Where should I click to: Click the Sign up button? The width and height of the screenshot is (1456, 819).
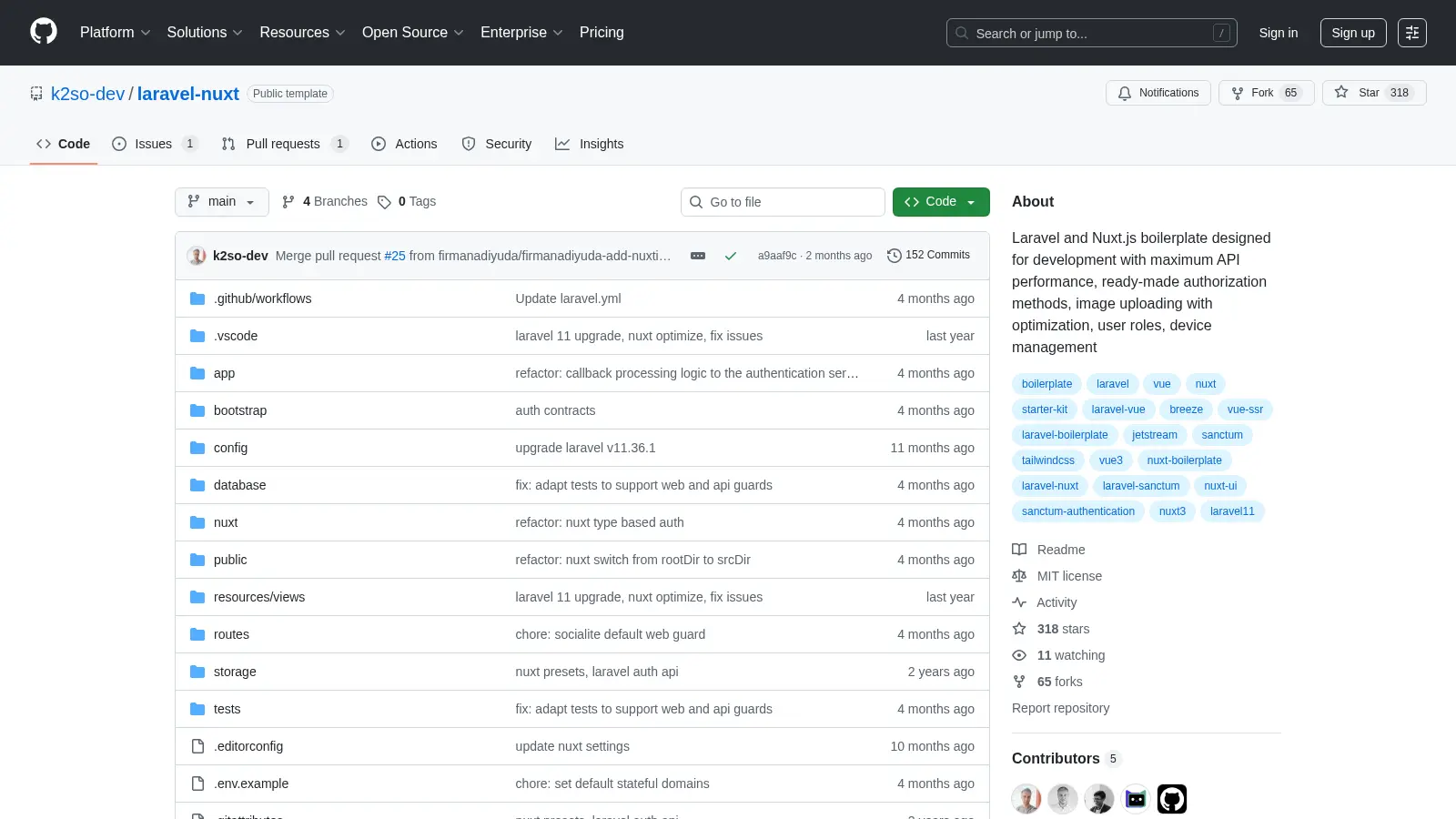(x=1353, y=33)
